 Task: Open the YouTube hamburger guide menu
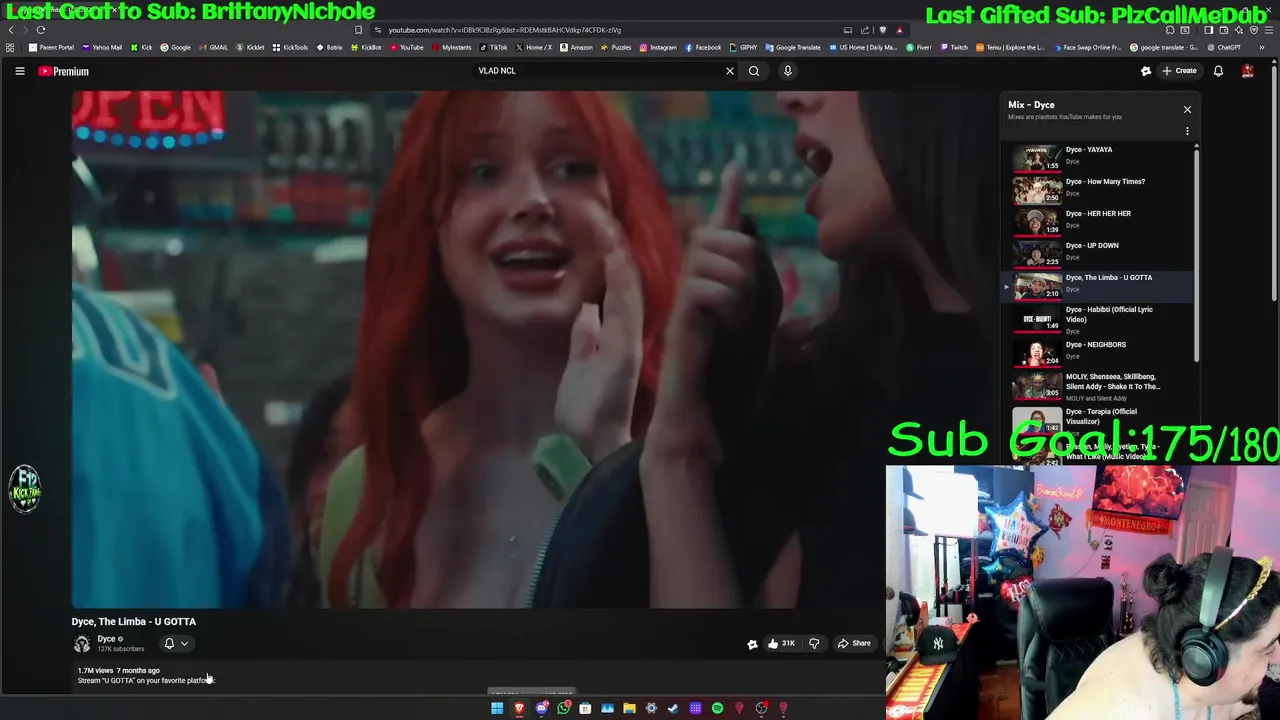pos(19,71)
